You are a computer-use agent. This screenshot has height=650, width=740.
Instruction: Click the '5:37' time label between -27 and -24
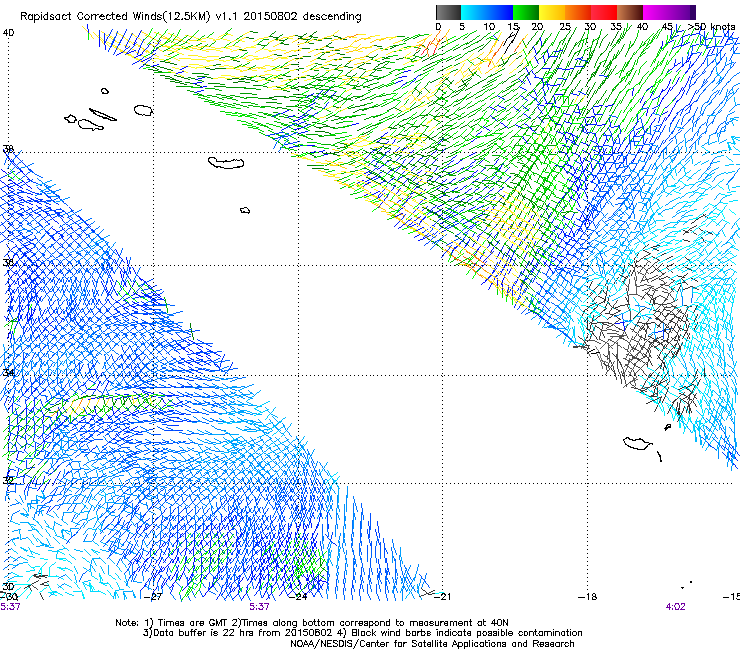(260, 607)
